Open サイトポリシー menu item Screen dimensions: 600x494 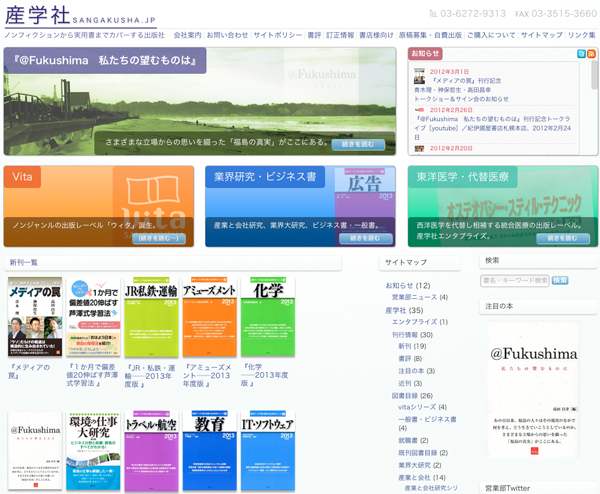coord(278,35)
